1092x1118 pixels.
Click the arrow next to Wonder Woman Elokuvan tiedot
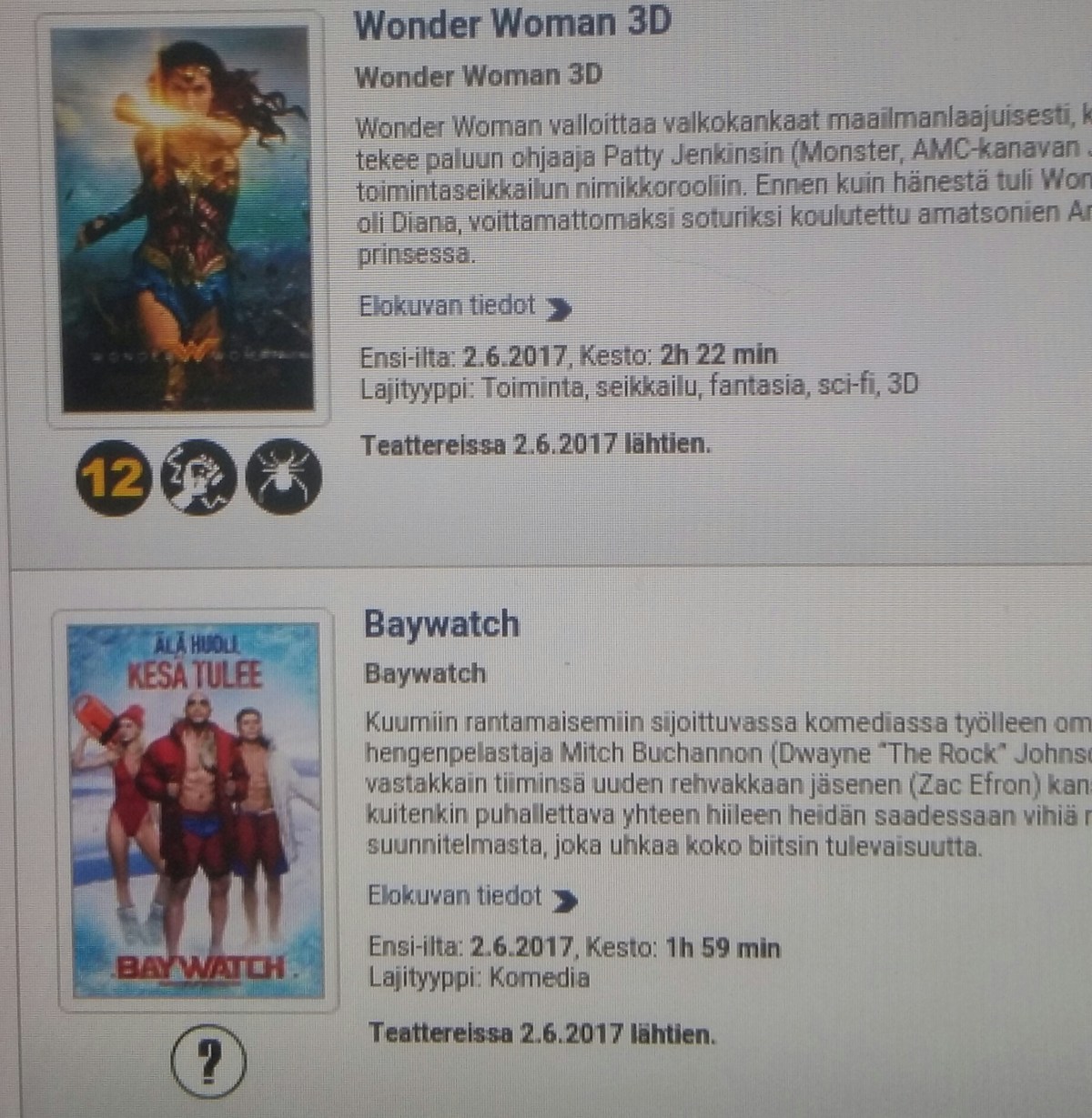559,310
